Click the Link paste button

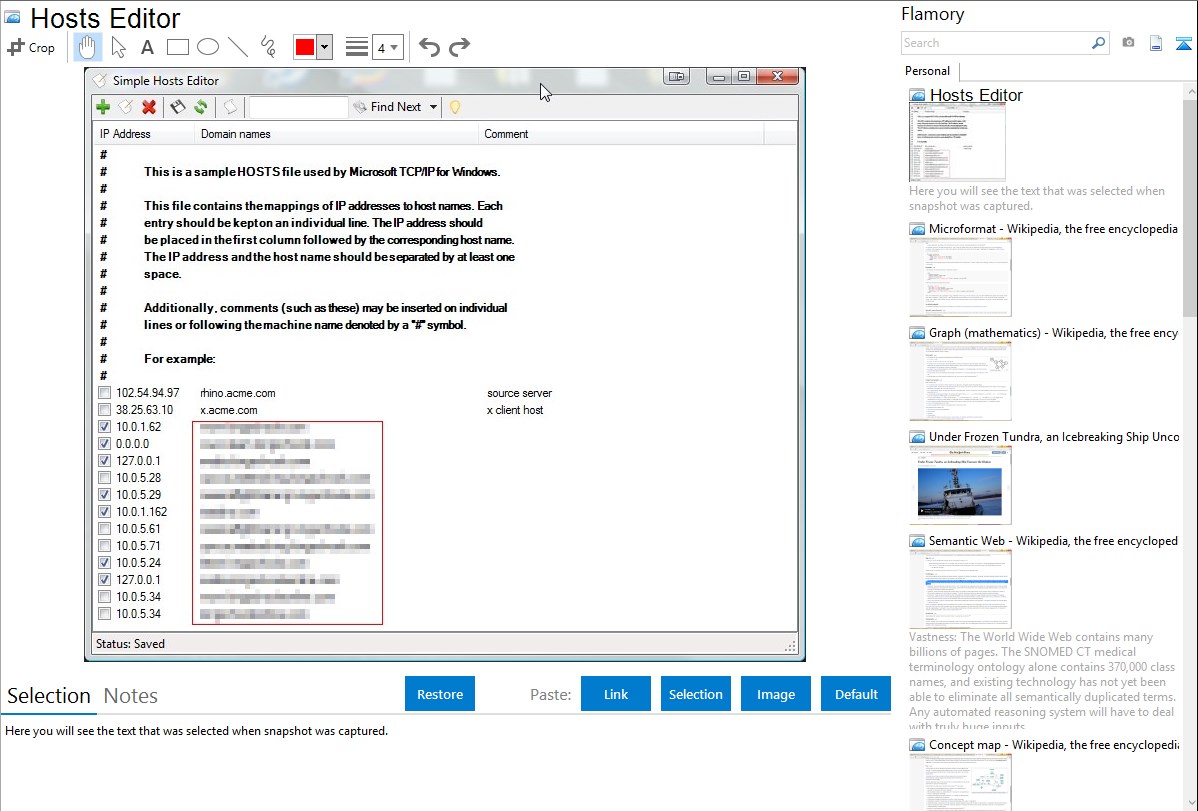click(616, 694)
